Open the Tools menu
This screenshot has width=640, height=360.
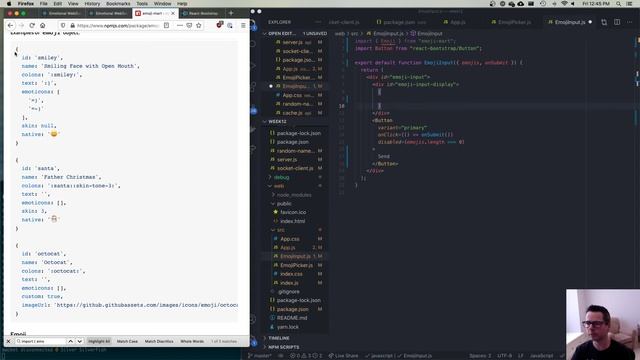tap(142, 4)
